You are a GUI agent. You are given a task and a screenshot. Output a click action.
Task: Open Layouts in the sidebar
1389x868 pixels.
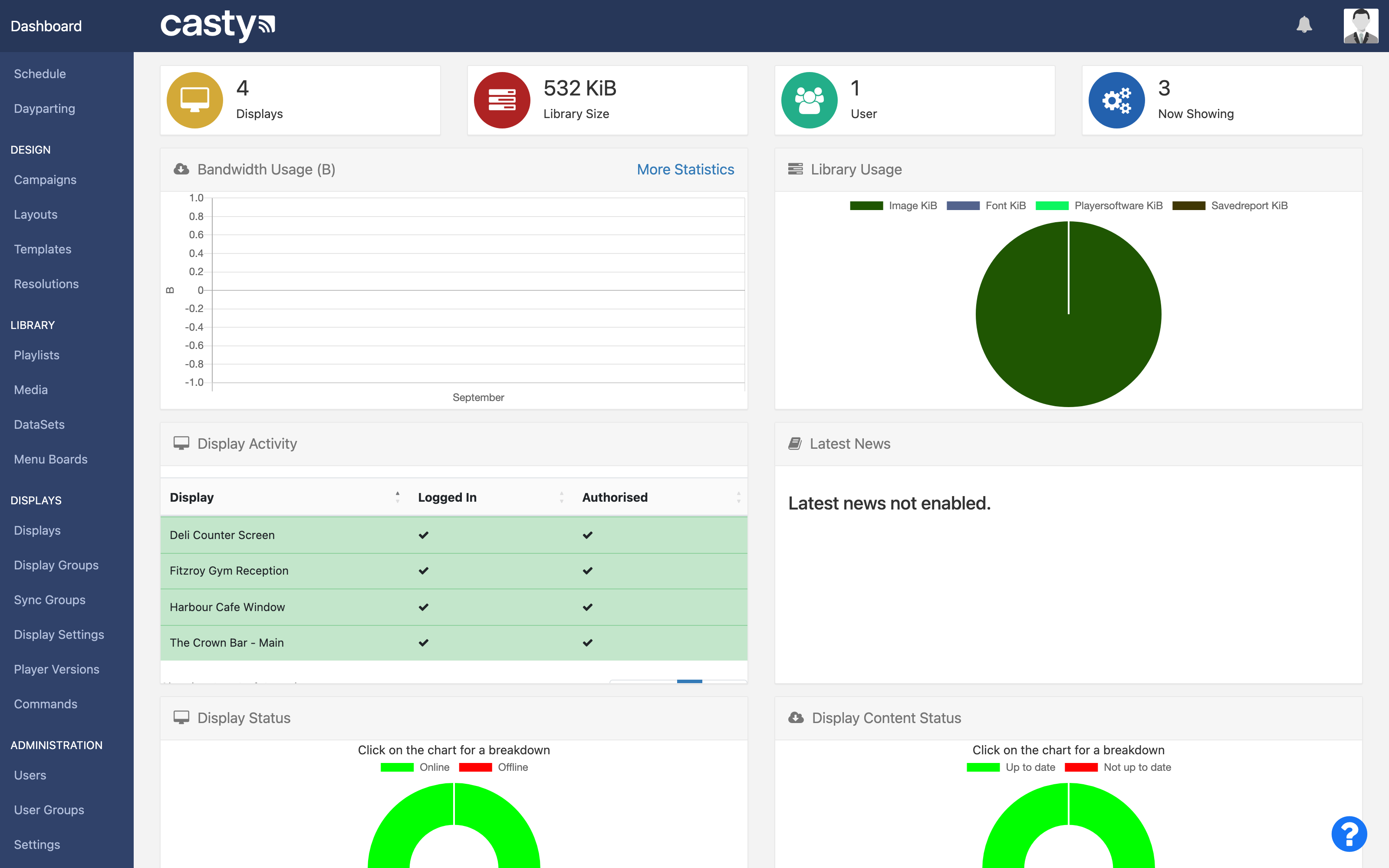[36, 214]
